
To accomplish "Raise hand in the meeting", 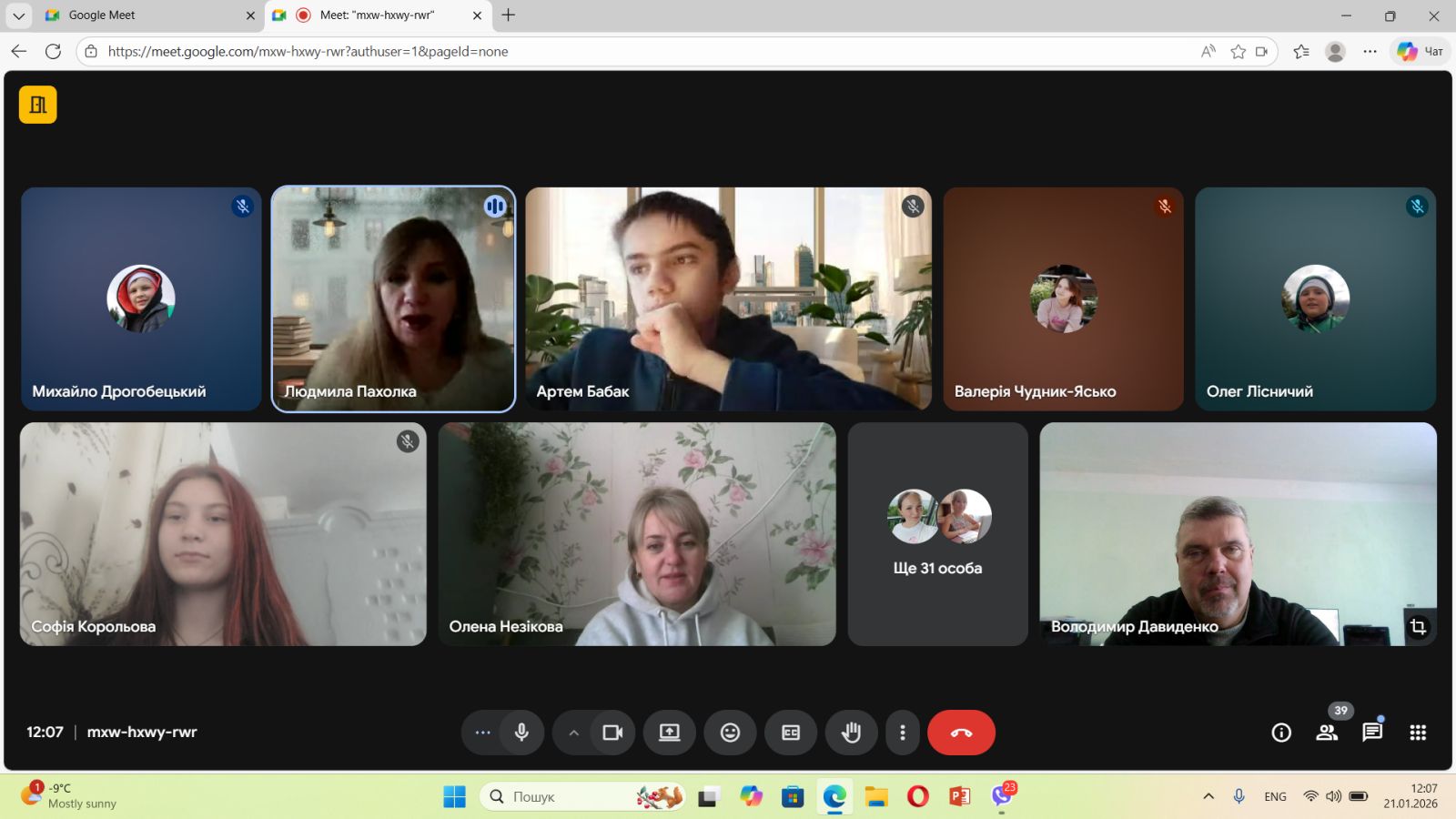I will pos(851,733).
